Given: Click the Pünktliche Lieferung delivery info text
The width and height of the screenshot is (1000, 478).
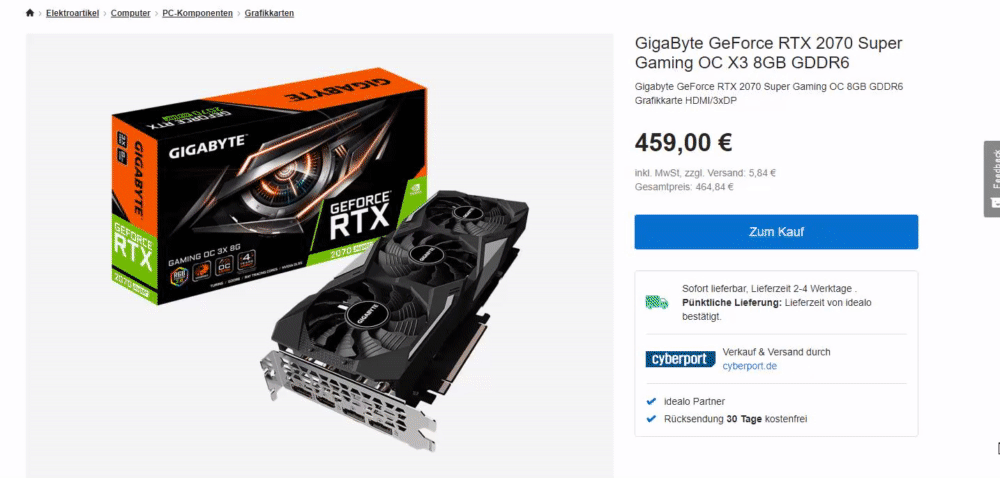Looking at the screenshot, I should tap(777, 309).
